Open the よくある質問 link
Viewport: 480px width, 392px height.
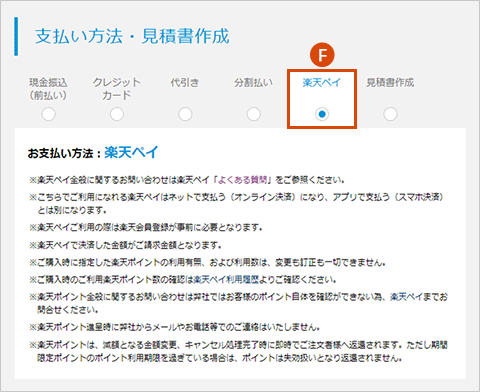[x=244, y=180]
